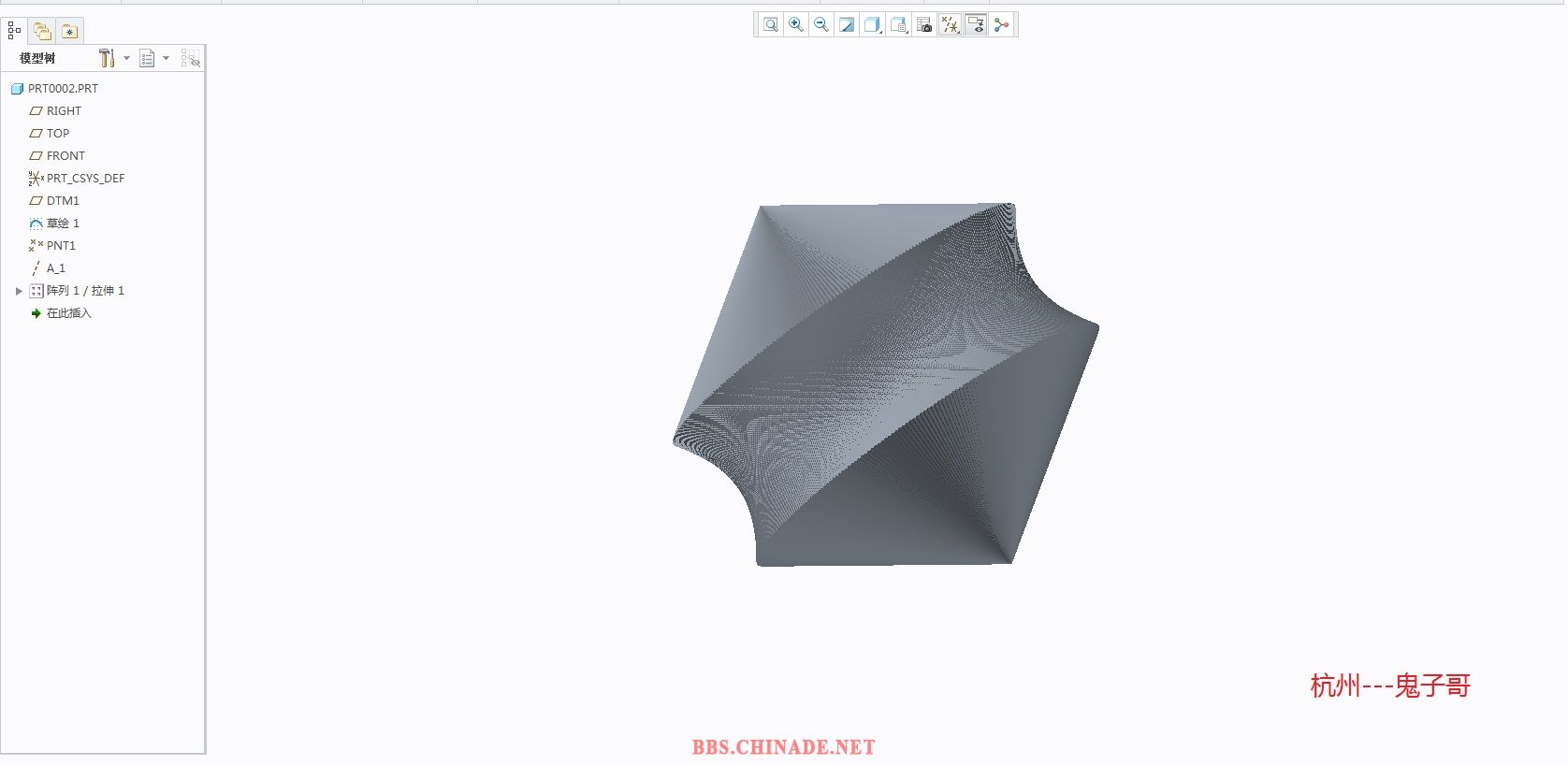The image size is (1568, 765).
Task: Click the greyed tree visibility filter icon
Action: tap(191, 59)
